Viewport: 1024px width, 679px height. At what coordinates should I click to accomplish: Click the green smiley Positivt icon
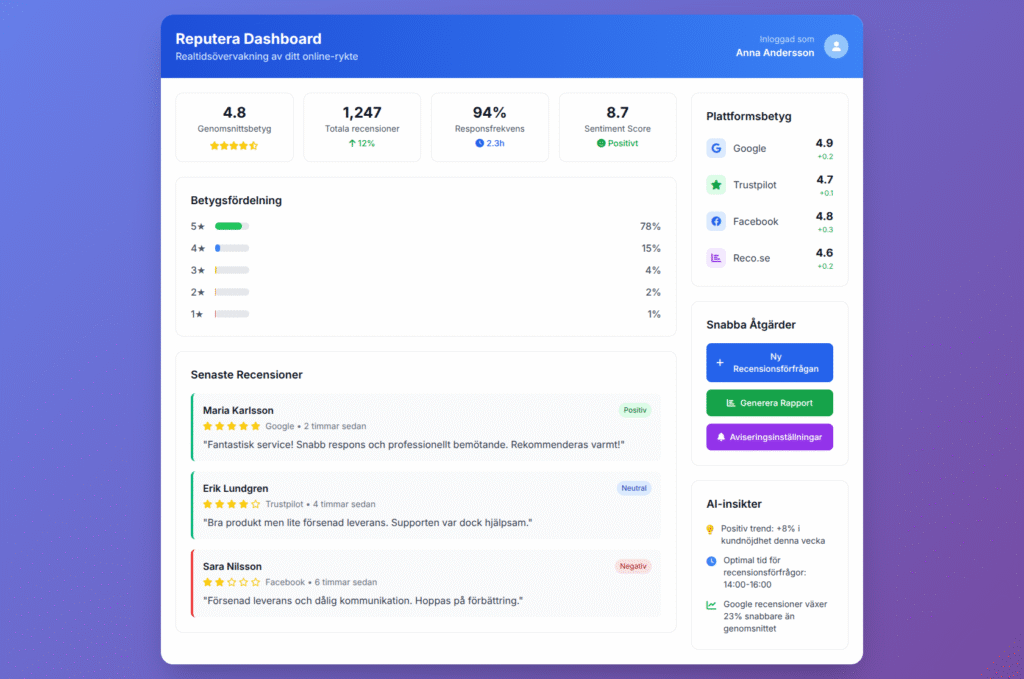601,143
